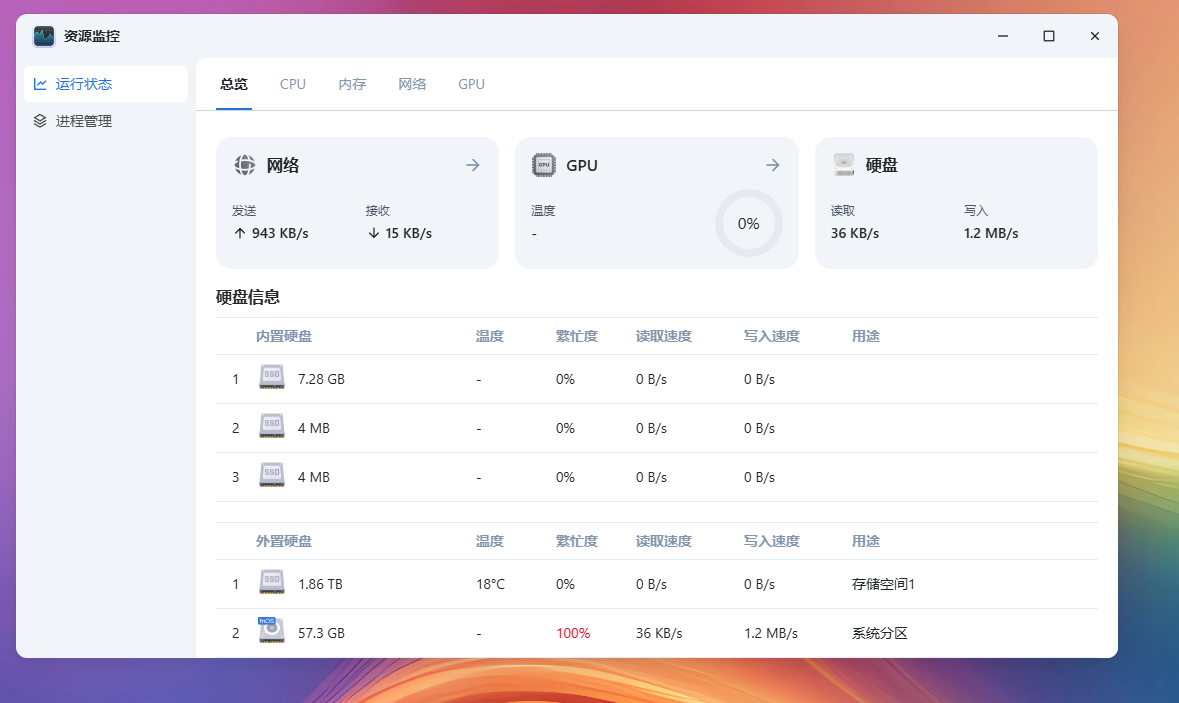This screenshot has height=703, width=1179.
Task: Click the 36 KB/s read value on 硬盘 card
Action: tap(855, 233)
